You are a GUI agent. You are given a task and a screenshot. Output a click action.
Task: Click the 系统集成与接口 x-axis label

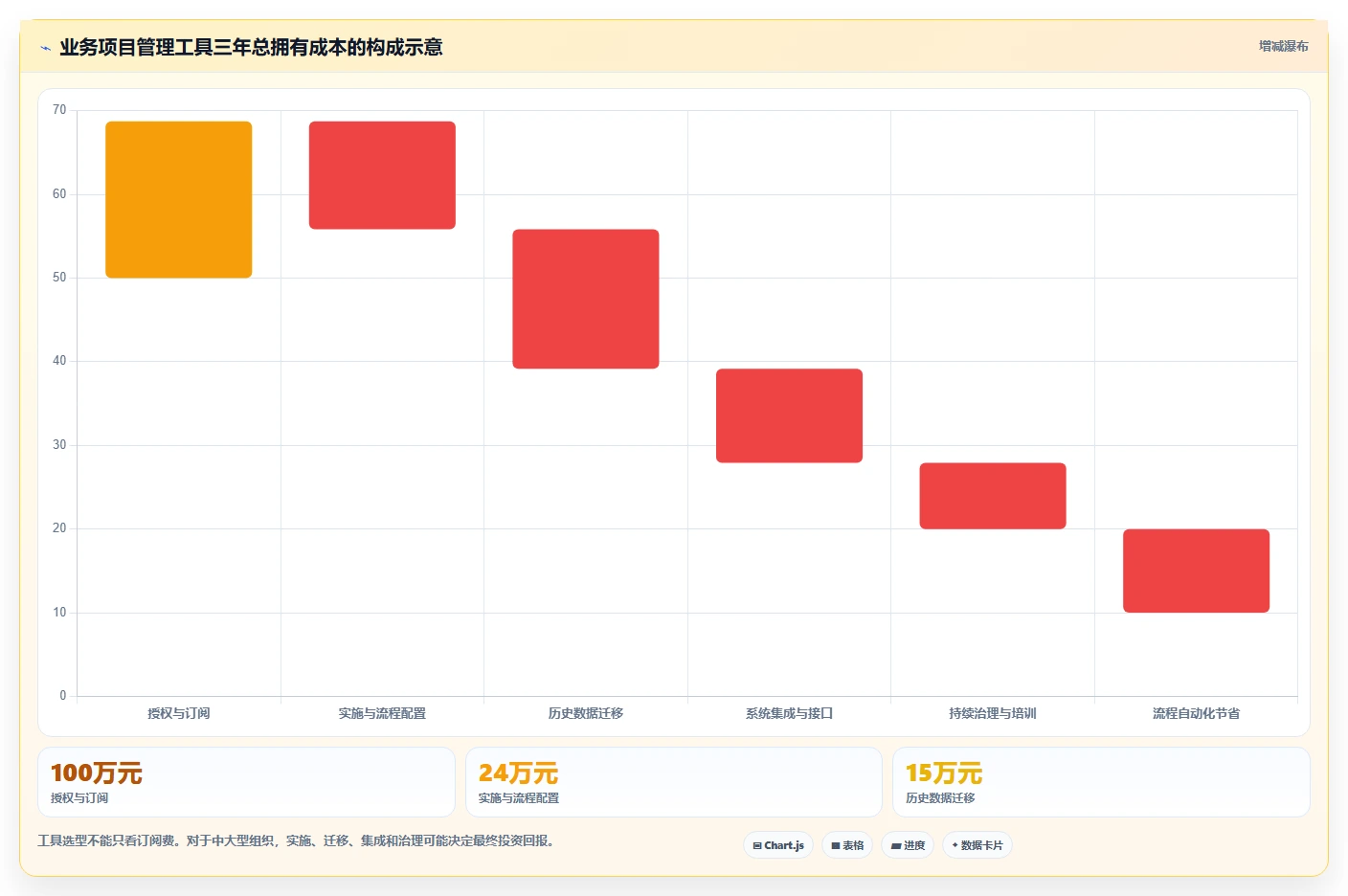point(789,713)
